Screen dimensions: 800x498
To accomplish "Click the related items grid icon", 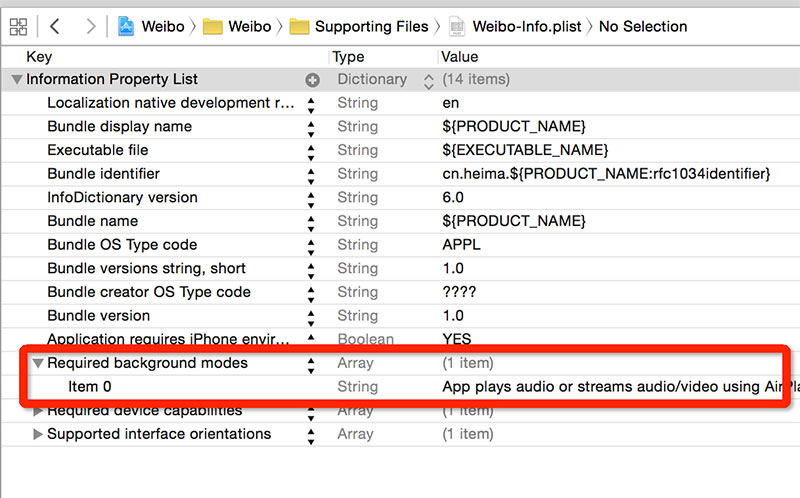I will point(18,26).
